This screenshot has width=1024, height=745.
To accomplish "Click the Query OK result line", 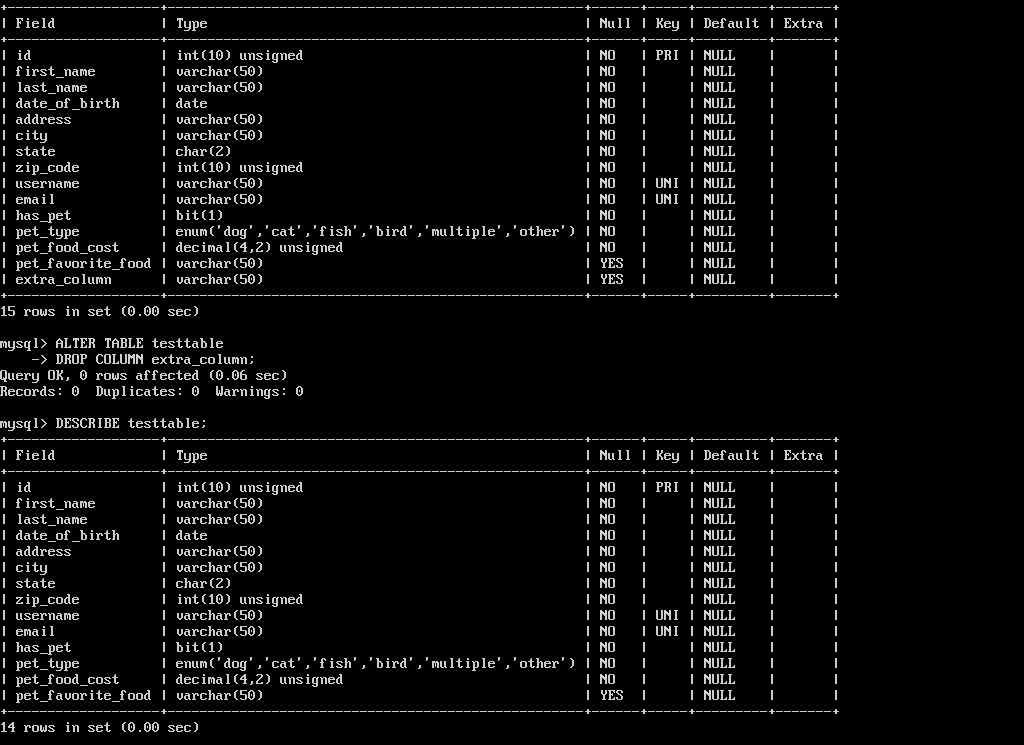I will pos(144,375).
